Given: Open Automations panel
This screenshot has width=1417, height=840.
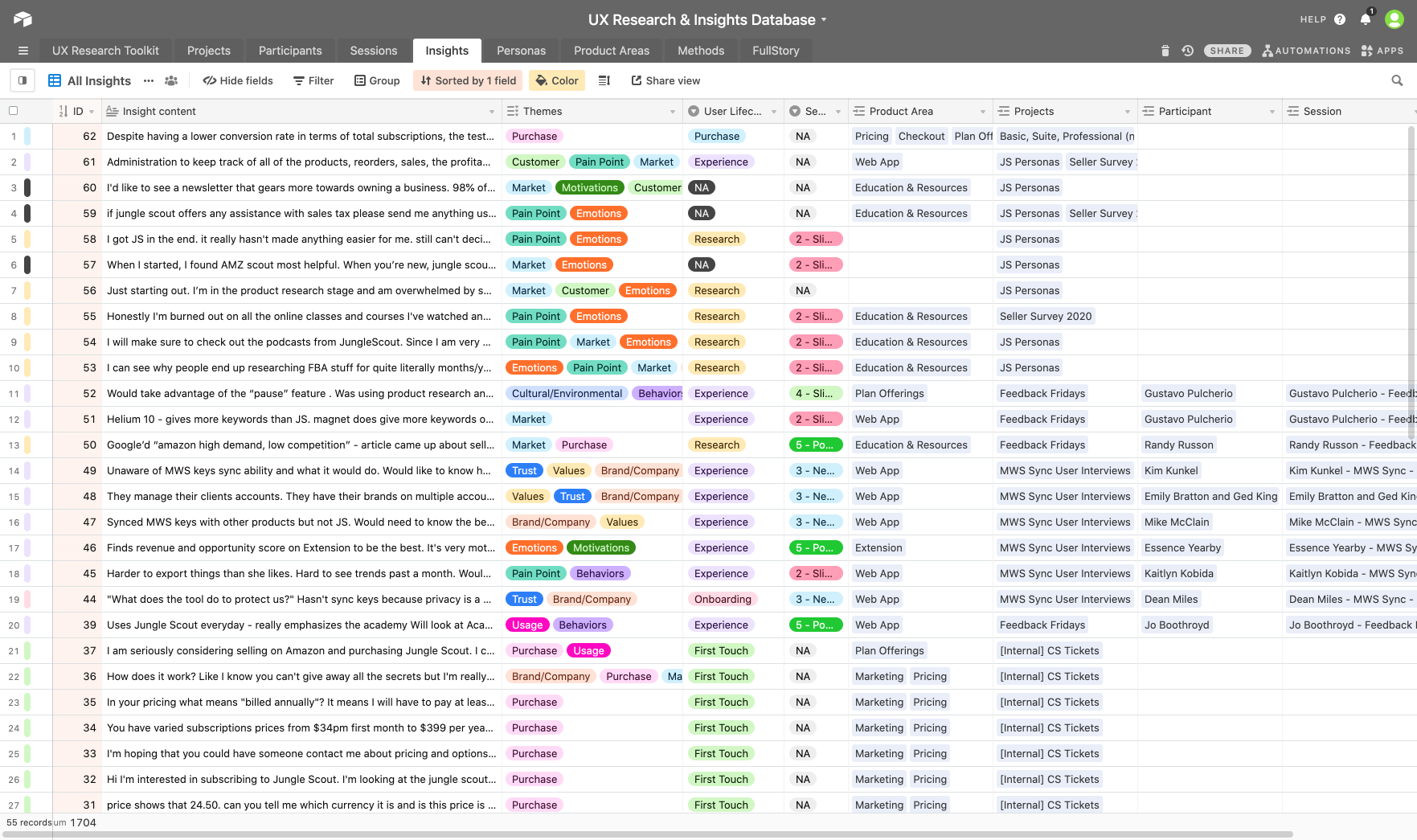Looking at the screenshot, I should (1306, 51).
